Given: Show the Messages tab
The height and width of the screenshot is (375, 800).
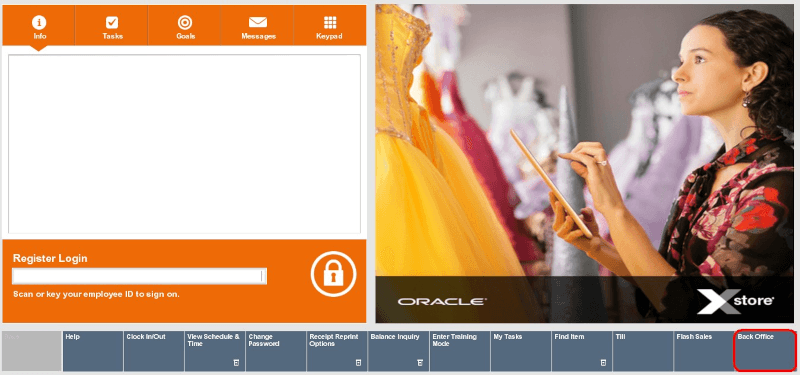Looking at the screenshot, I should (258, 26).
